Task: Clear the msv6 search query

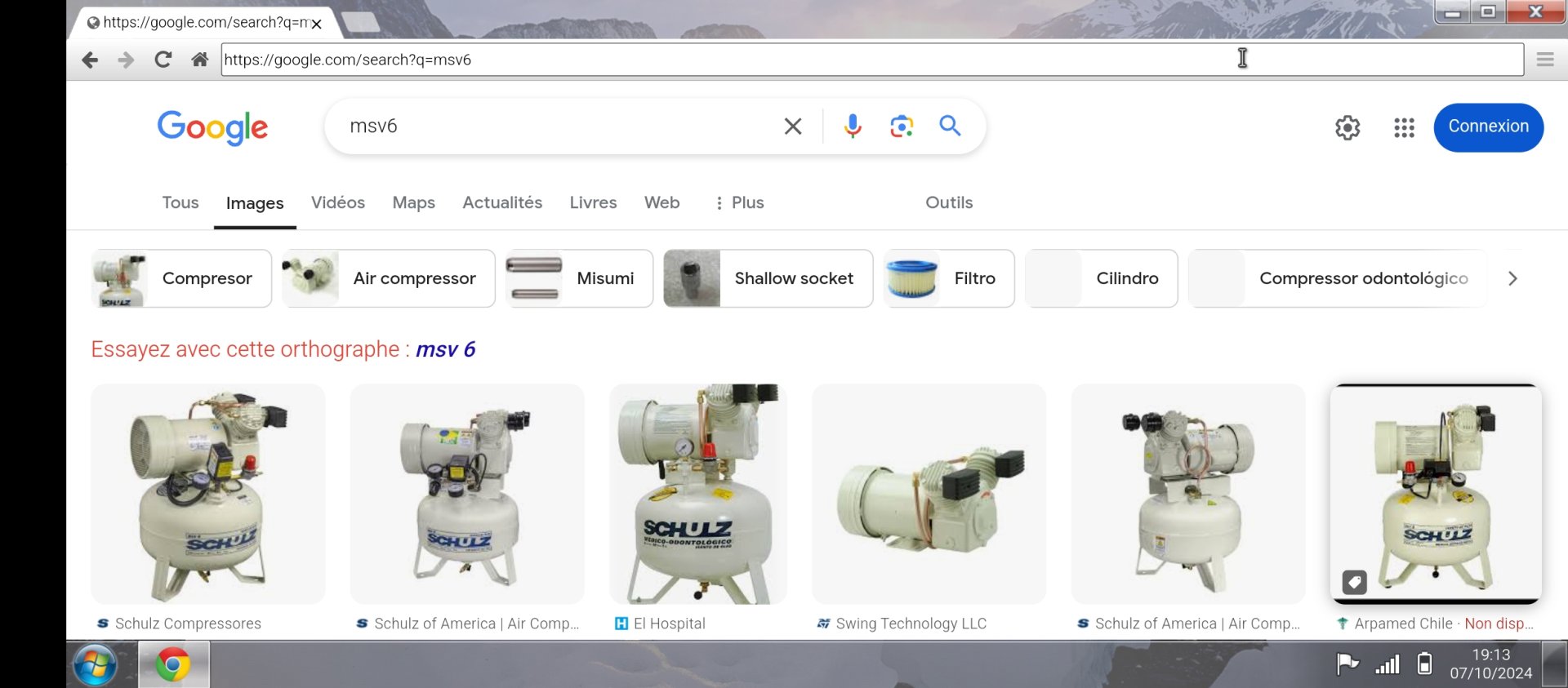Action: (x=792, y=126)
